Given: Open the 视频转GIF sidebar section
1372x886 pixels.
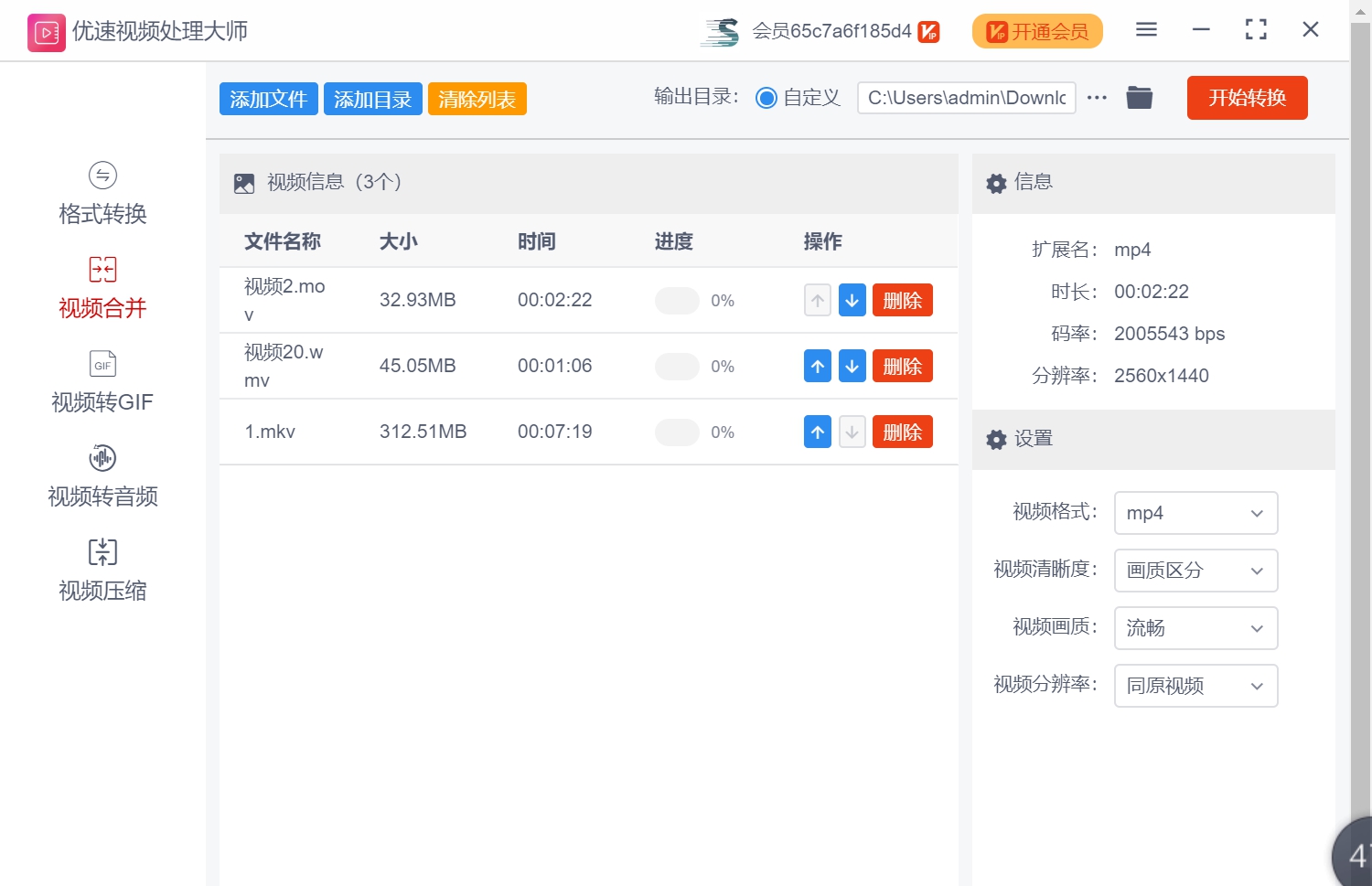Looking at the screenshot, I should tap(102, 382).
